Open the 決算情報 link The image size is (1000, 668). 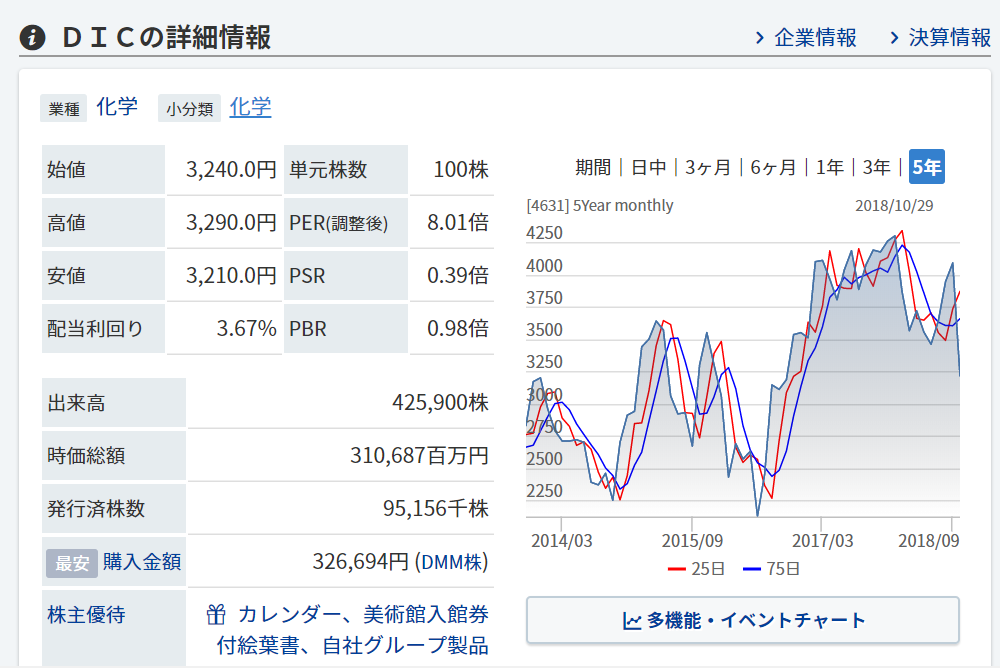pos(950,38)
